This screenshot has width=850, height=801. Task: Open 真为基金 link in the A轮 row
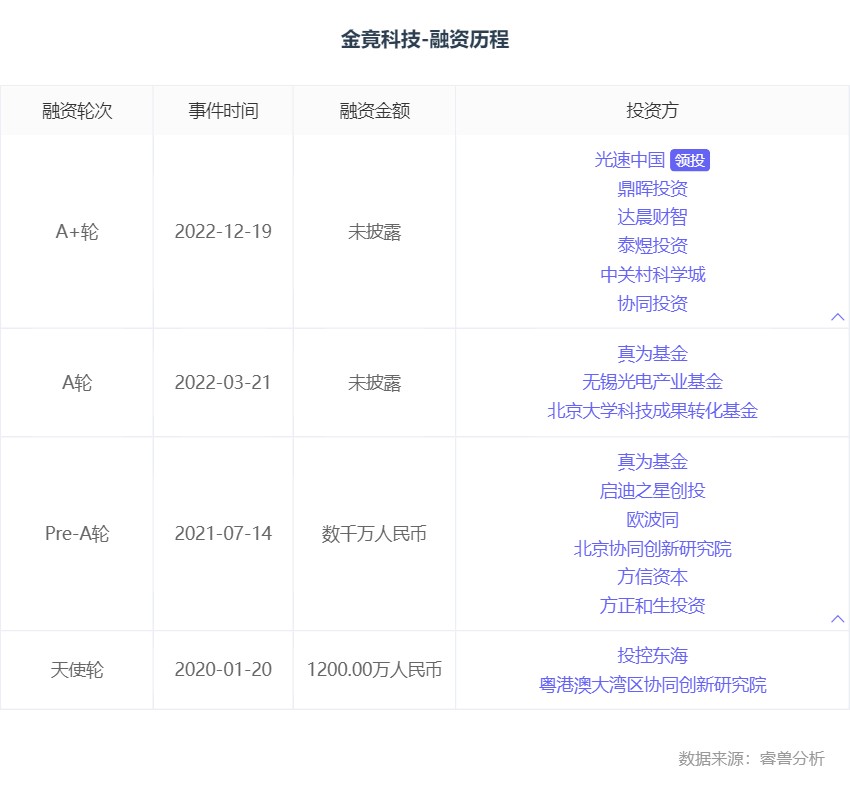(x=652, y=353)
